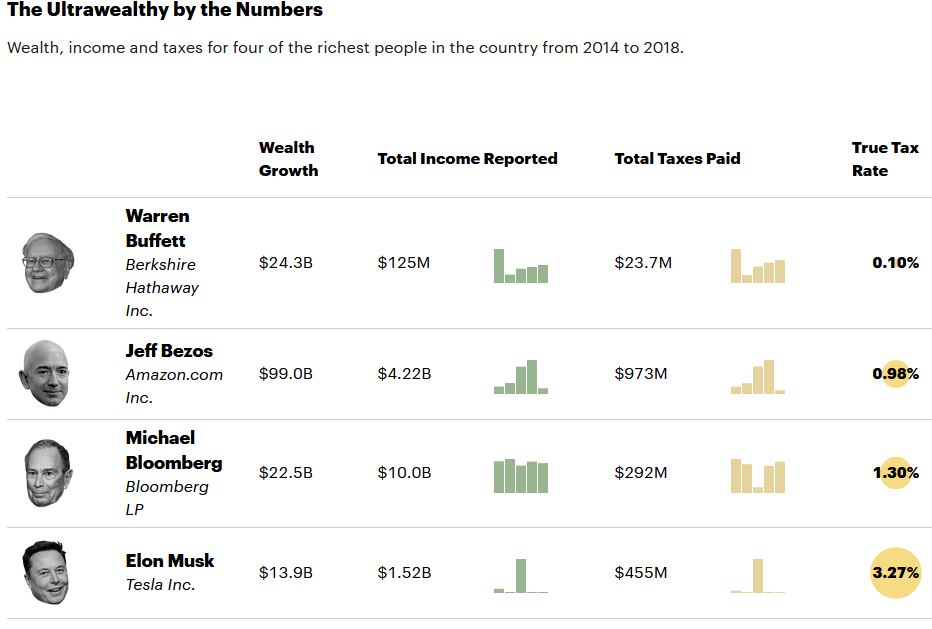Click Michael Bloomberg's portrait photo
The image size is (932, 629).
pyautogui.click(x=48, y=472)
